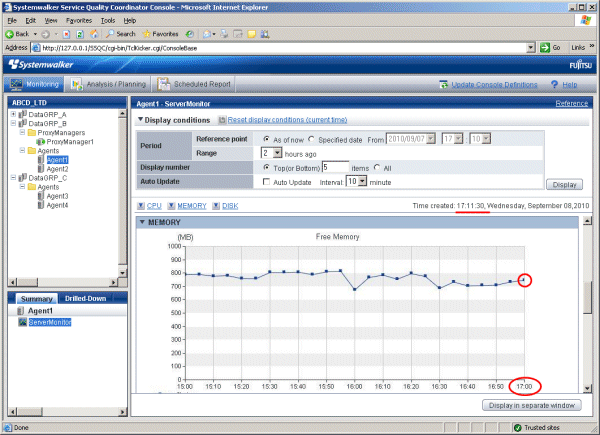This screenshot has width=600, height=435.
Task: Collapse the DataGRP_B tree node
Action: click(13, 123)
